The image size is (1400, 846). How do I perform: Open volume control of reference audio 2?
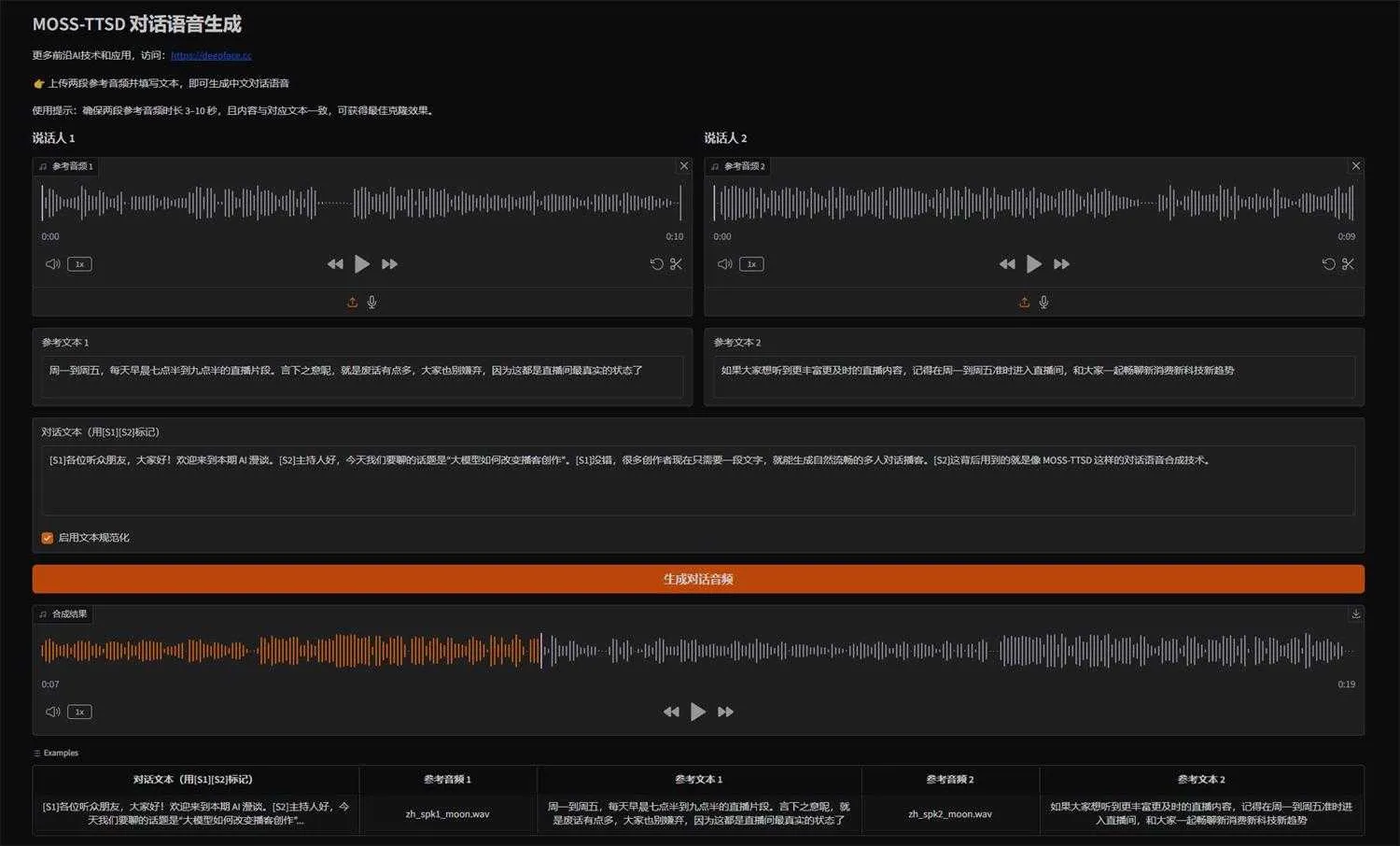(x=725, y=264)
